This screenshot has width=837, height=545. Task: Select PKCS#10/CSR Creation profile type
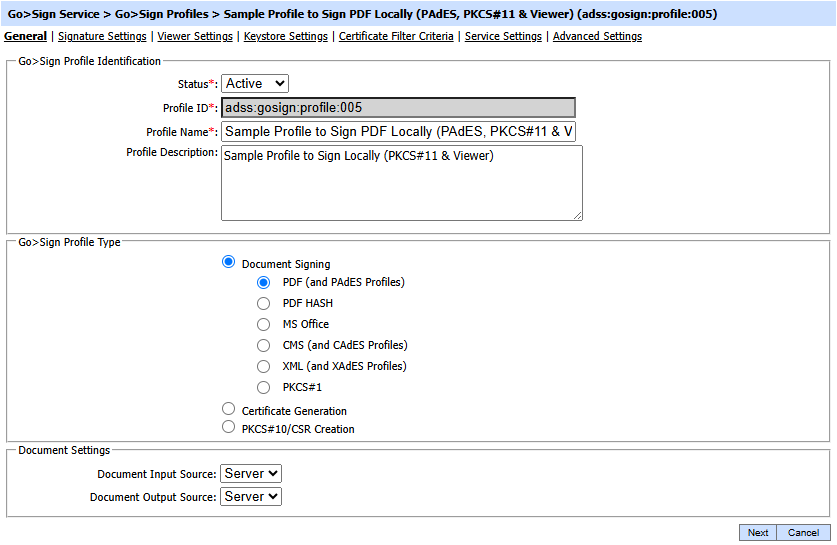click(229, 427)
